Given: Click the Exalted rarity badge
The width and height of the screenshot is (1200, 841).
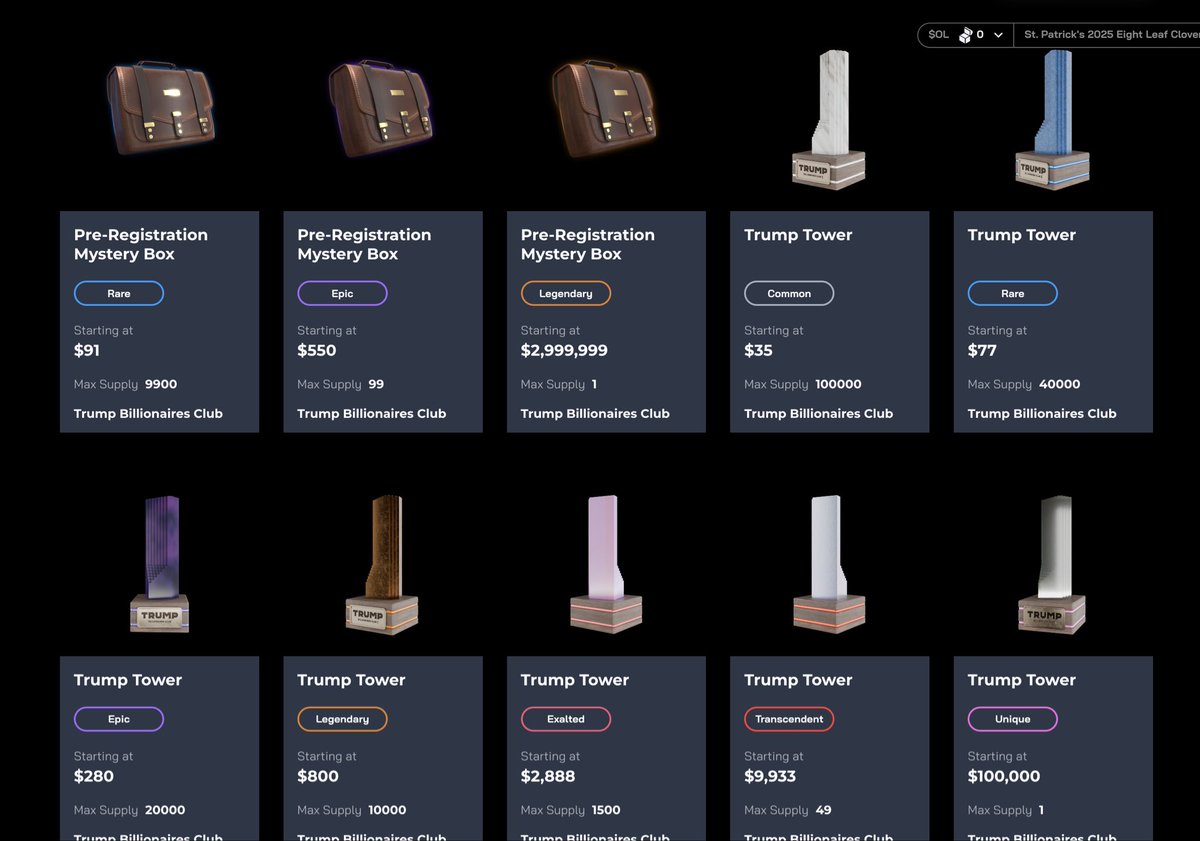Looking at the screenshot, I should pyautogui.click(x=566, y=719).
